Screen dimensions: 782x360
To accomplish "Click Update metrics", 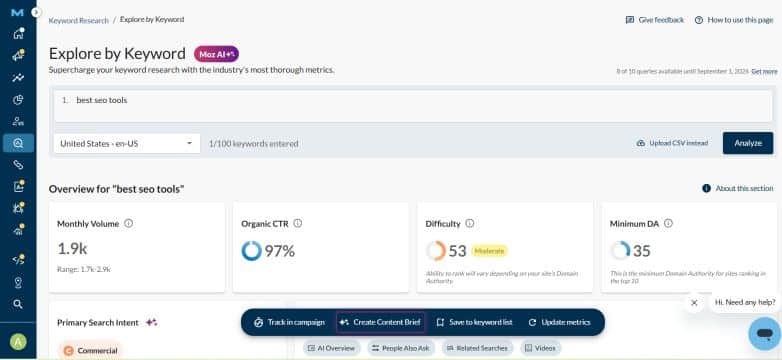I will pos(560,322).
